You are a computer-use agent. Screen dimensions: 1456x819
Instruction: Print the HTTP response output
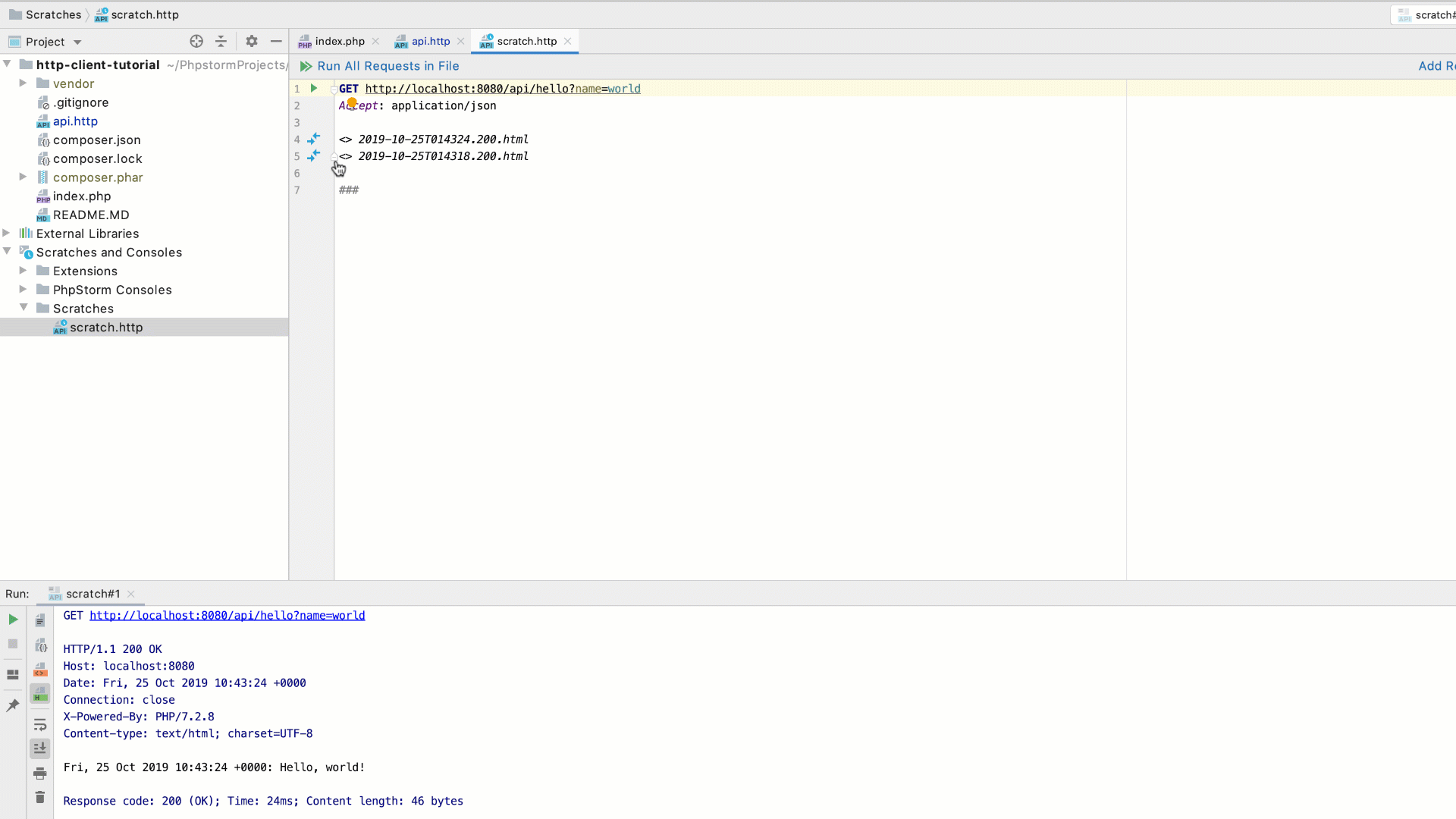40,773
